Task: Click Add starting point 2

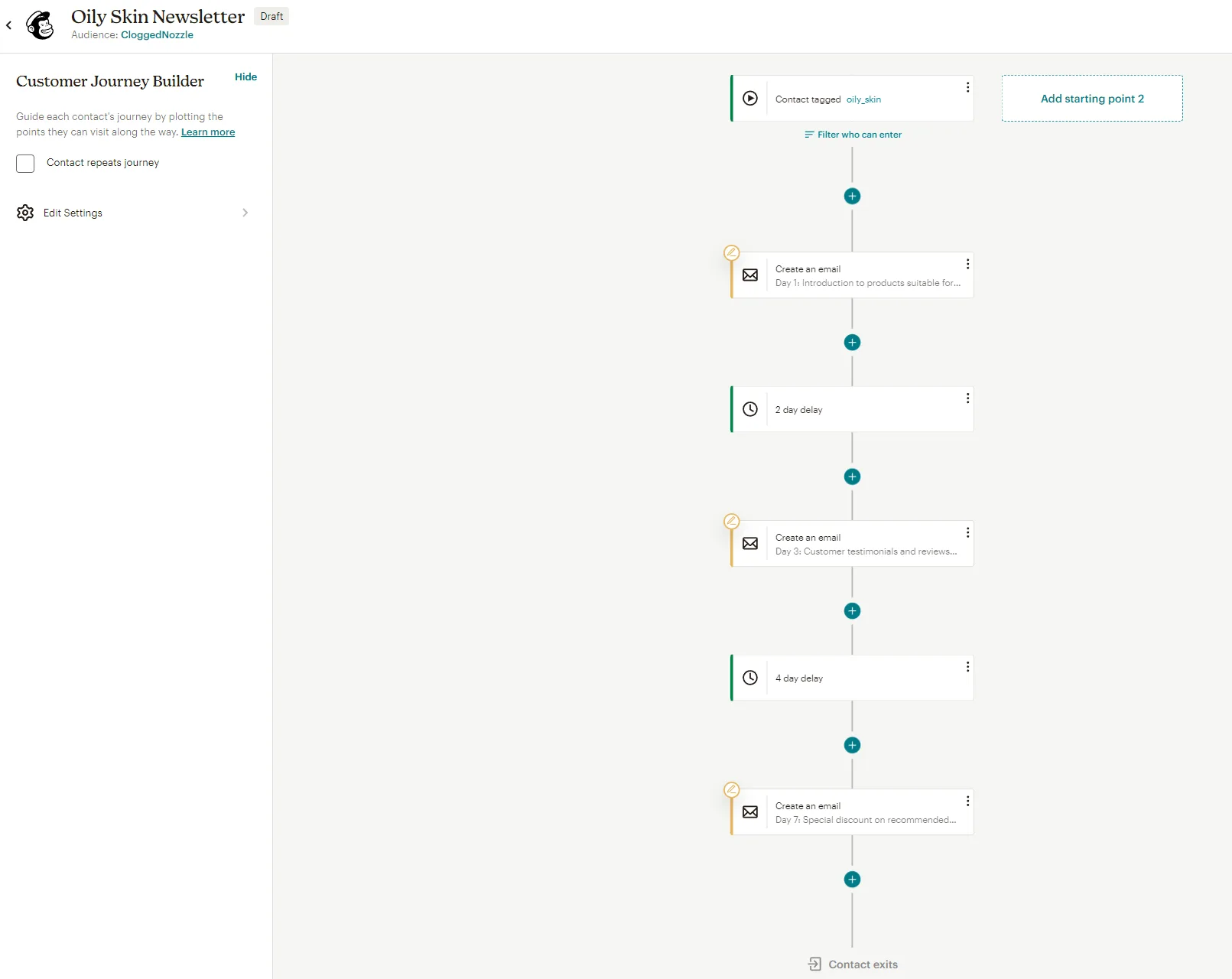Action: click(1092, 99)
